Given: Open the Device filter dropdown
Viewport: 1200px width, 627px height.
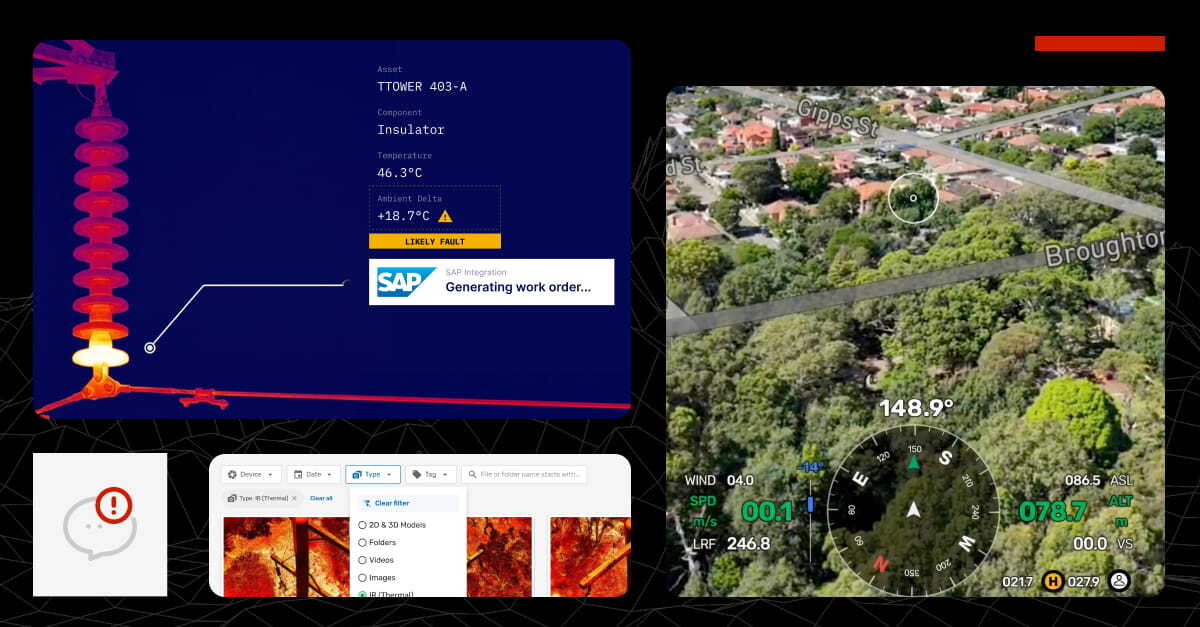Looking at the screenshot, I should click(x=251, y=475).
